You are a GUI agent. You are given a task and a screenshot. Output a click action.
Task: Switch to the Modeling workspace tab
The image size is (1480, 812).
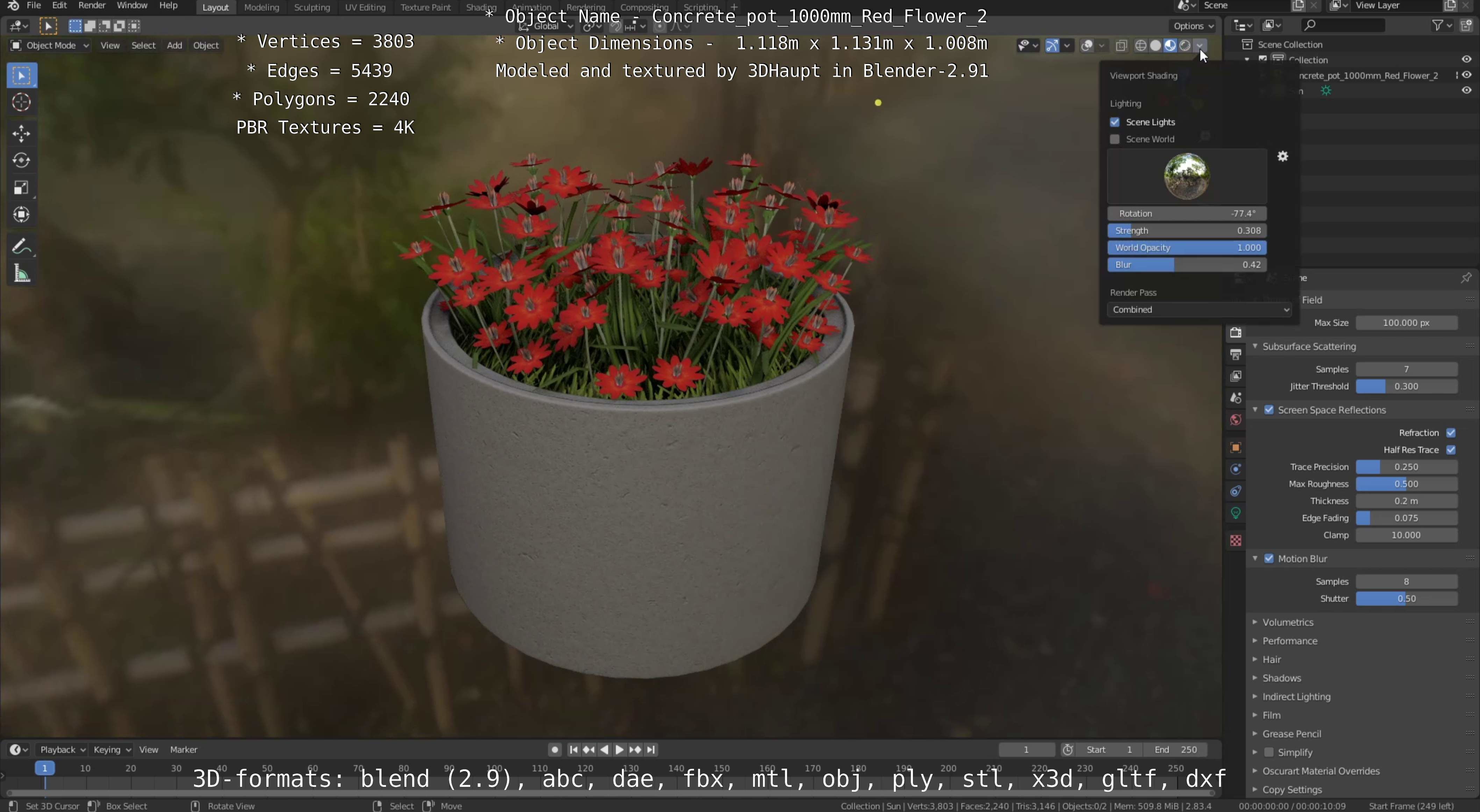pos(262,7)
